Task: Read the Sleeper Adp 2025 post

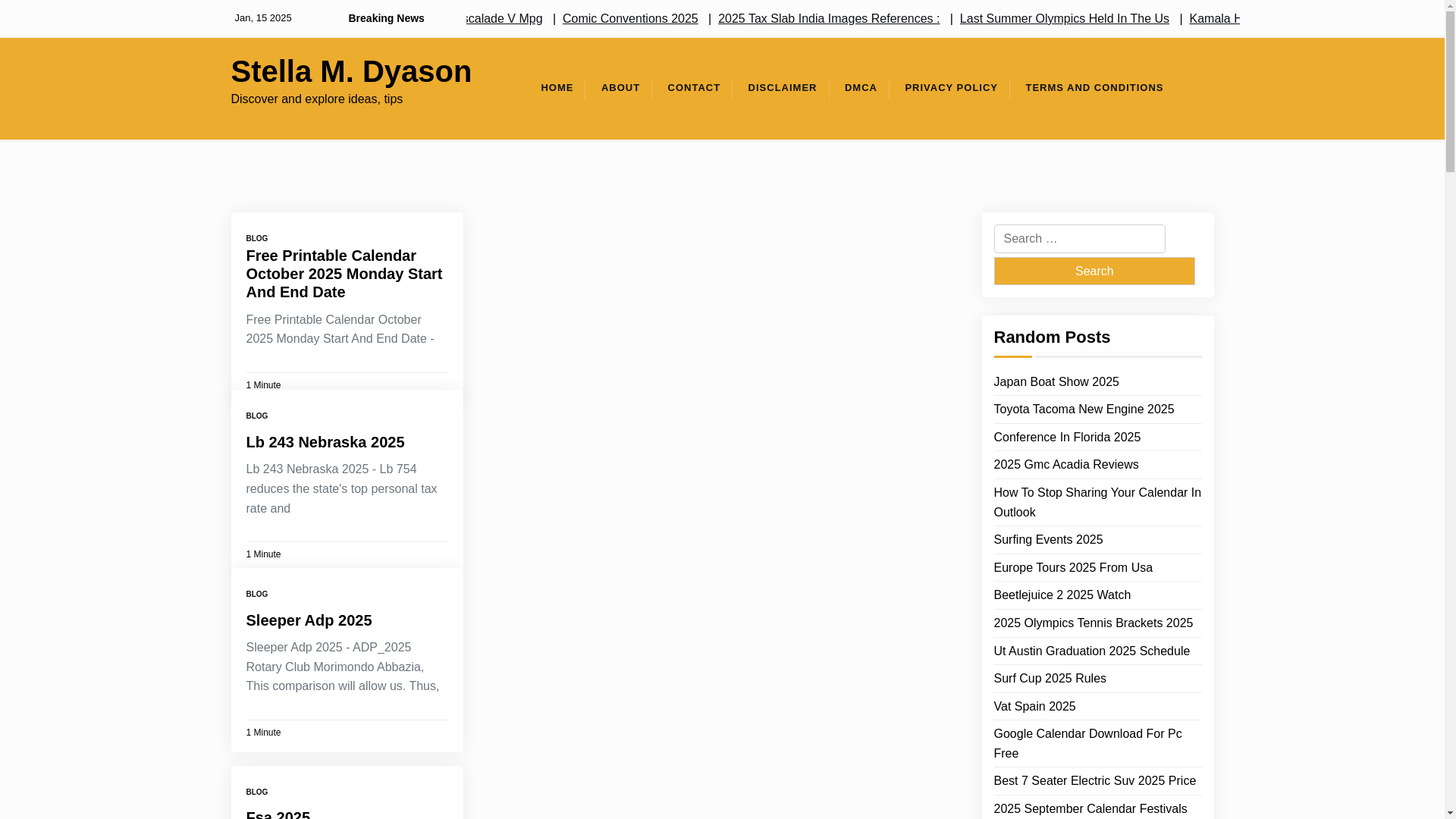Action: (309, 620)
